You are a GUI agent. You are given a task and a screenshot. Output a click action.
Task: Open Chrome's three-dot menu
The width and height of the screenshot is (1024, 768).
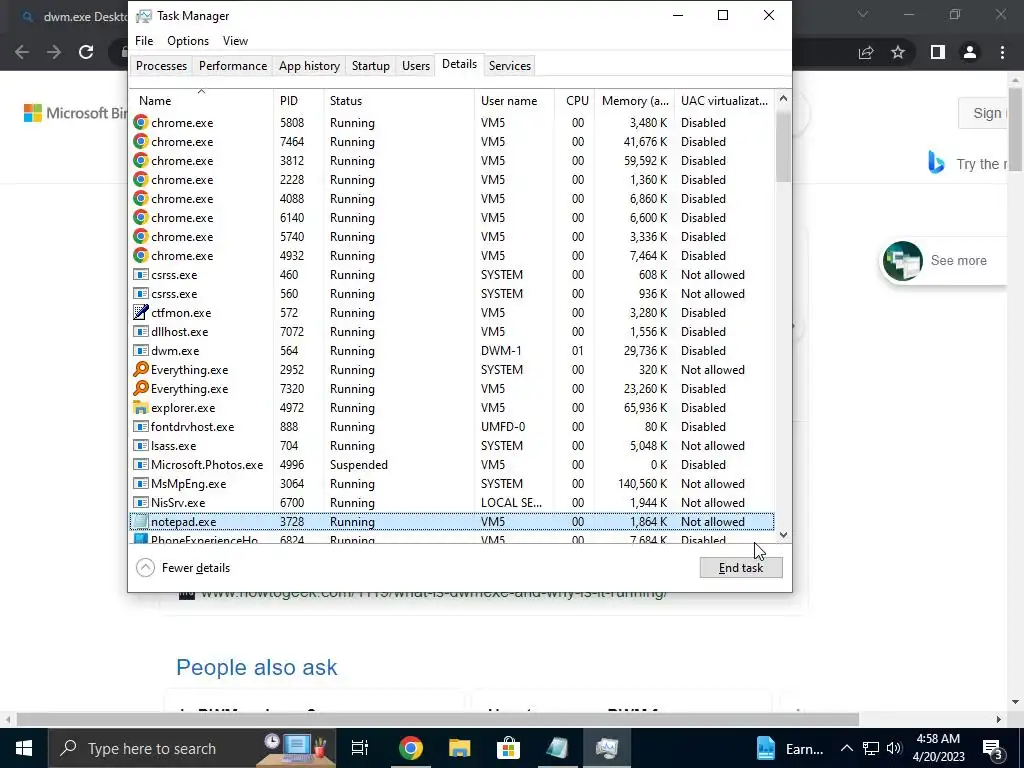1002,52
